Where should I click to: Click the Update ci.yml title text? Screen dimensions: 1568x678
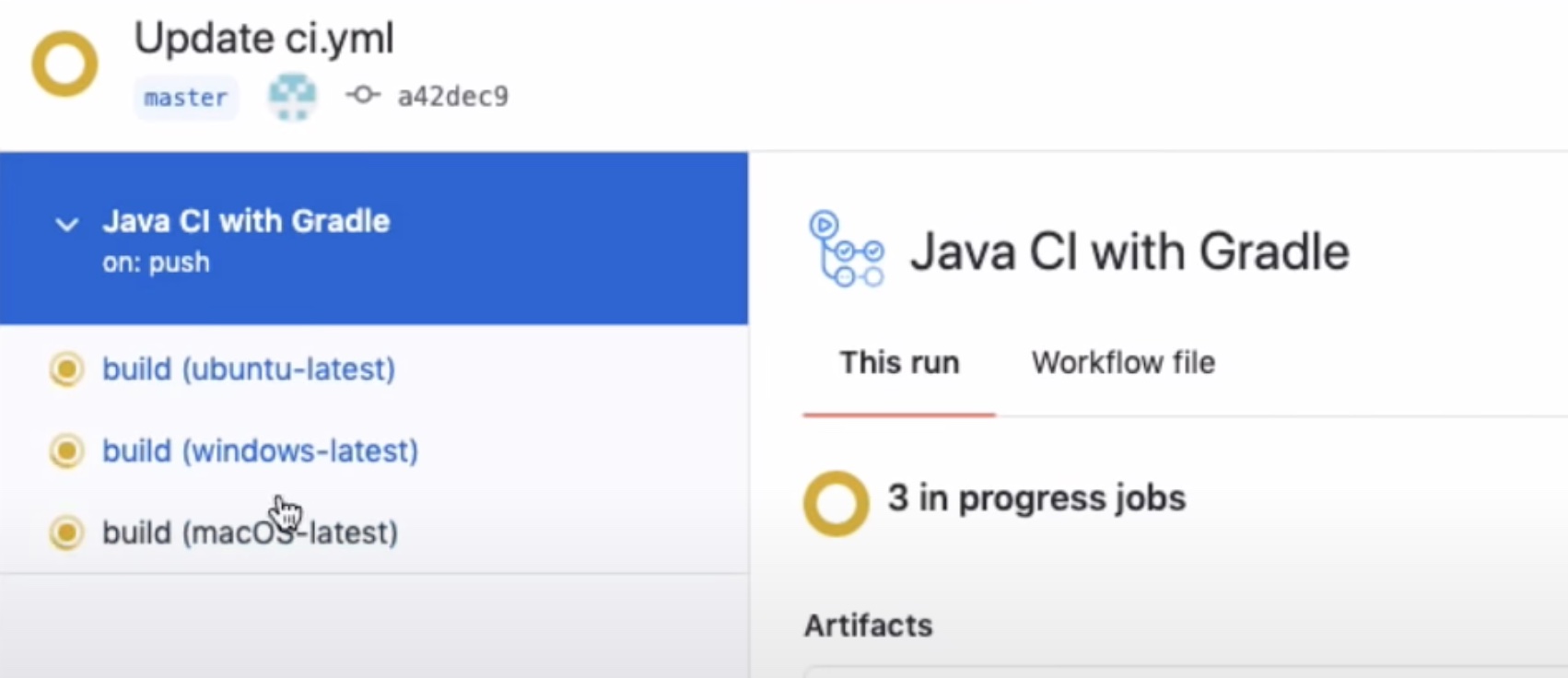264,39
